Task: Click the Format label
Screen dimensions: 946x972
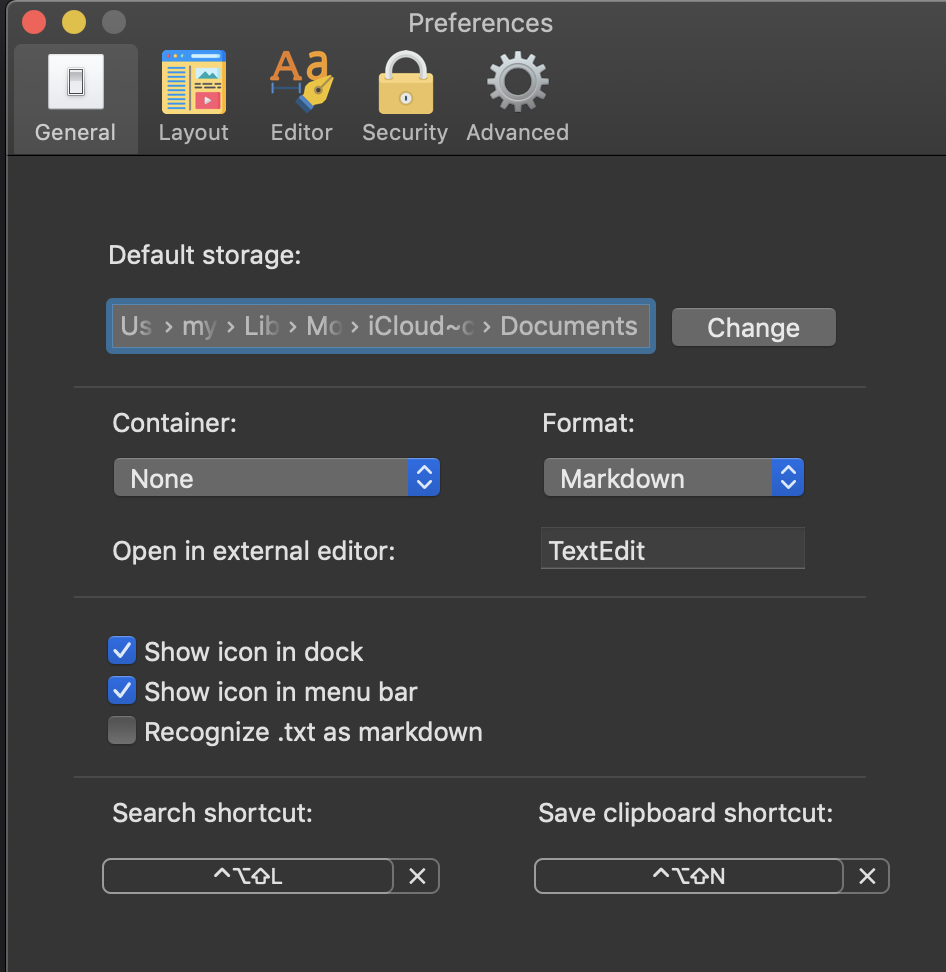Action: click(x=588, y=423)
